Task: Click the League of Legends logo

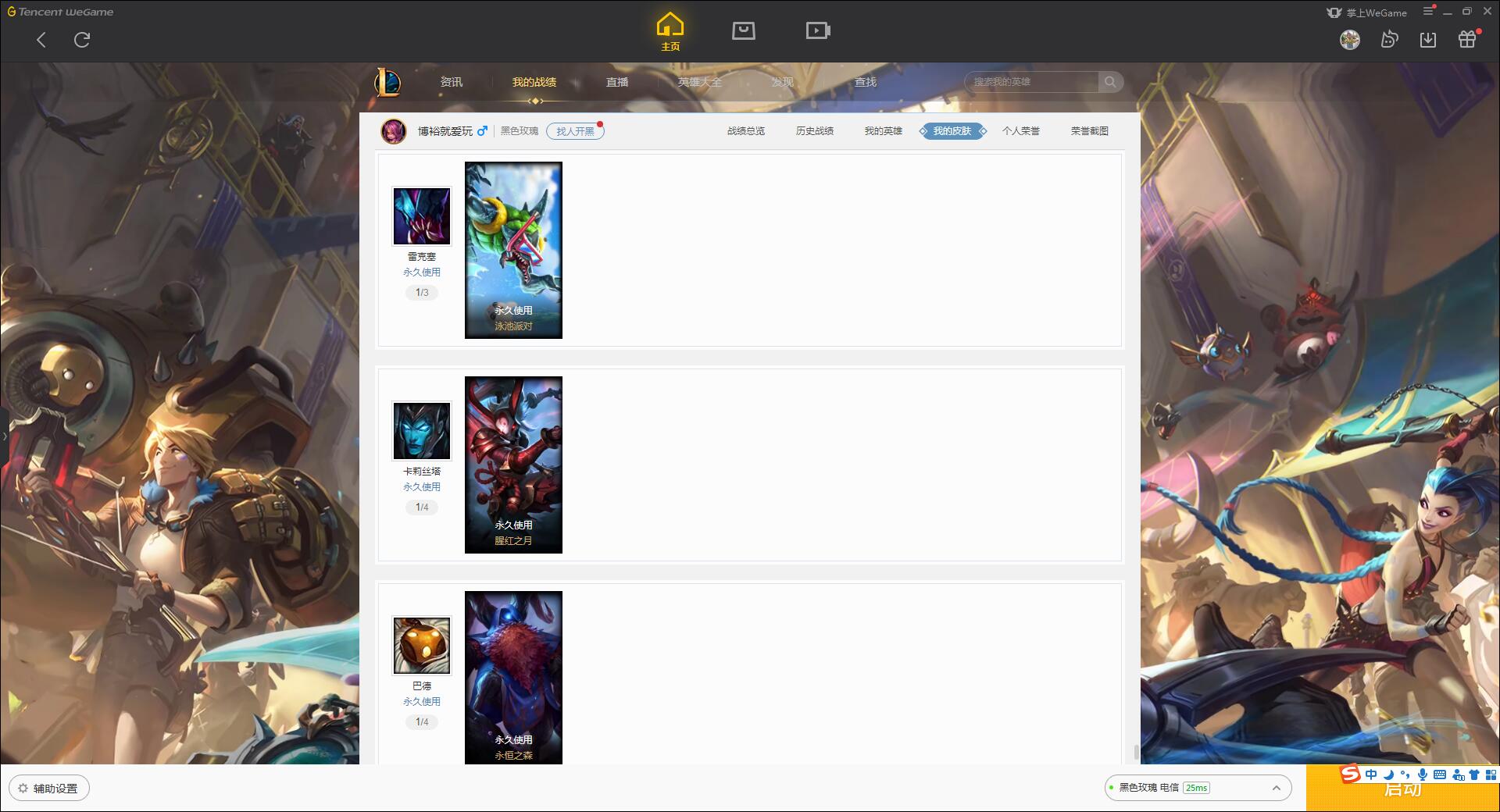Action: pos(387,82)
